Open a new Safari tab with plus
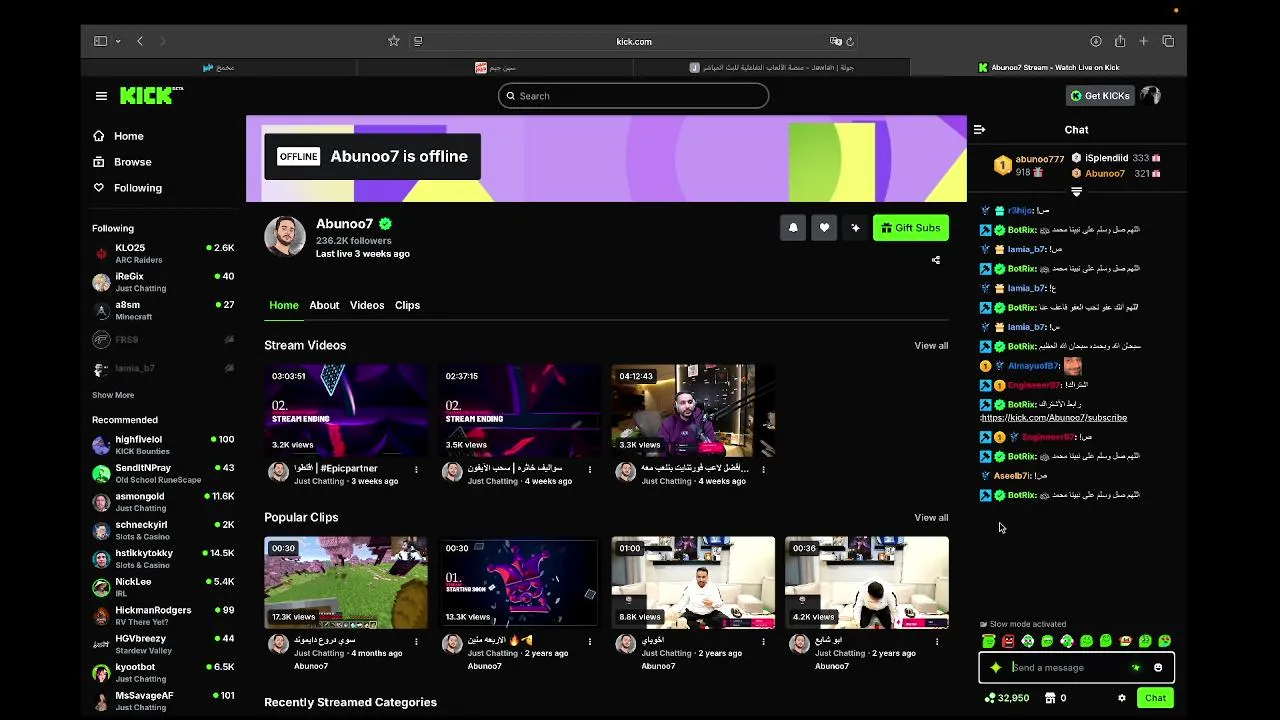The width and height of the screenshot is (1280, 720). coord(1144,41)
